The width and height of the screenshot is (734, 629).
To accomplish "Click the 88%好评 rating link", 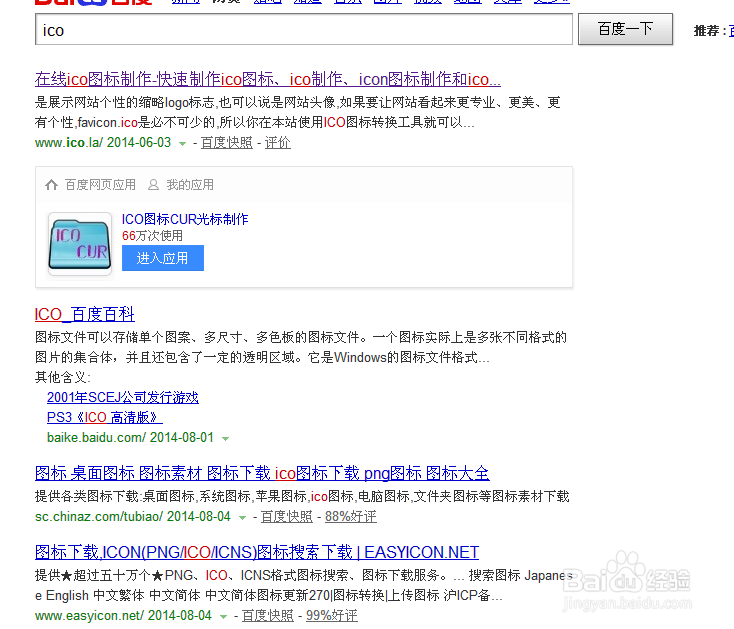I will pos(351,516).
